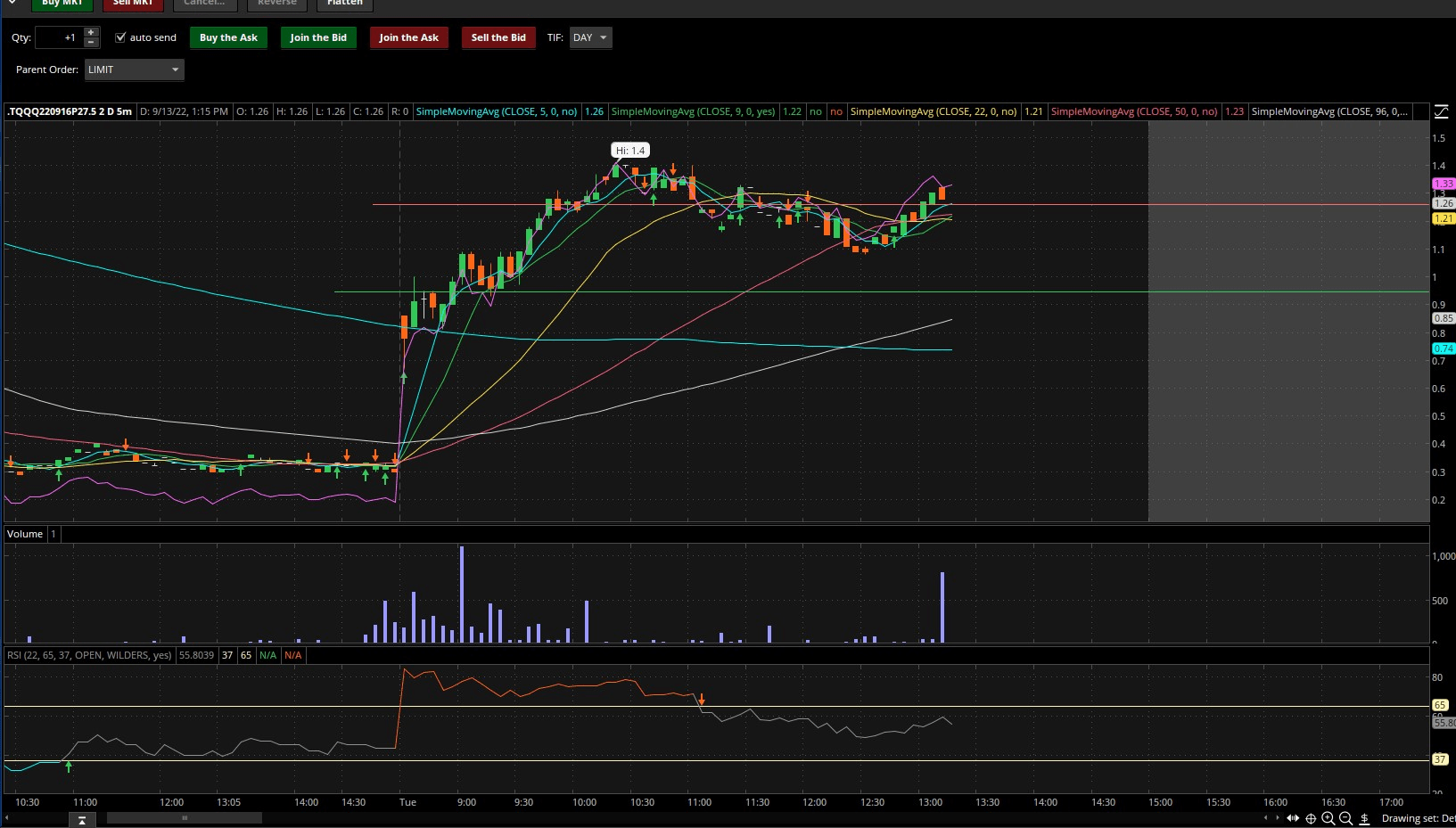Image resolution: width=1456 pixels, height=828 pixels.
Task: Collapse the order panel with top-left chevron
Action: click(12, 3)
